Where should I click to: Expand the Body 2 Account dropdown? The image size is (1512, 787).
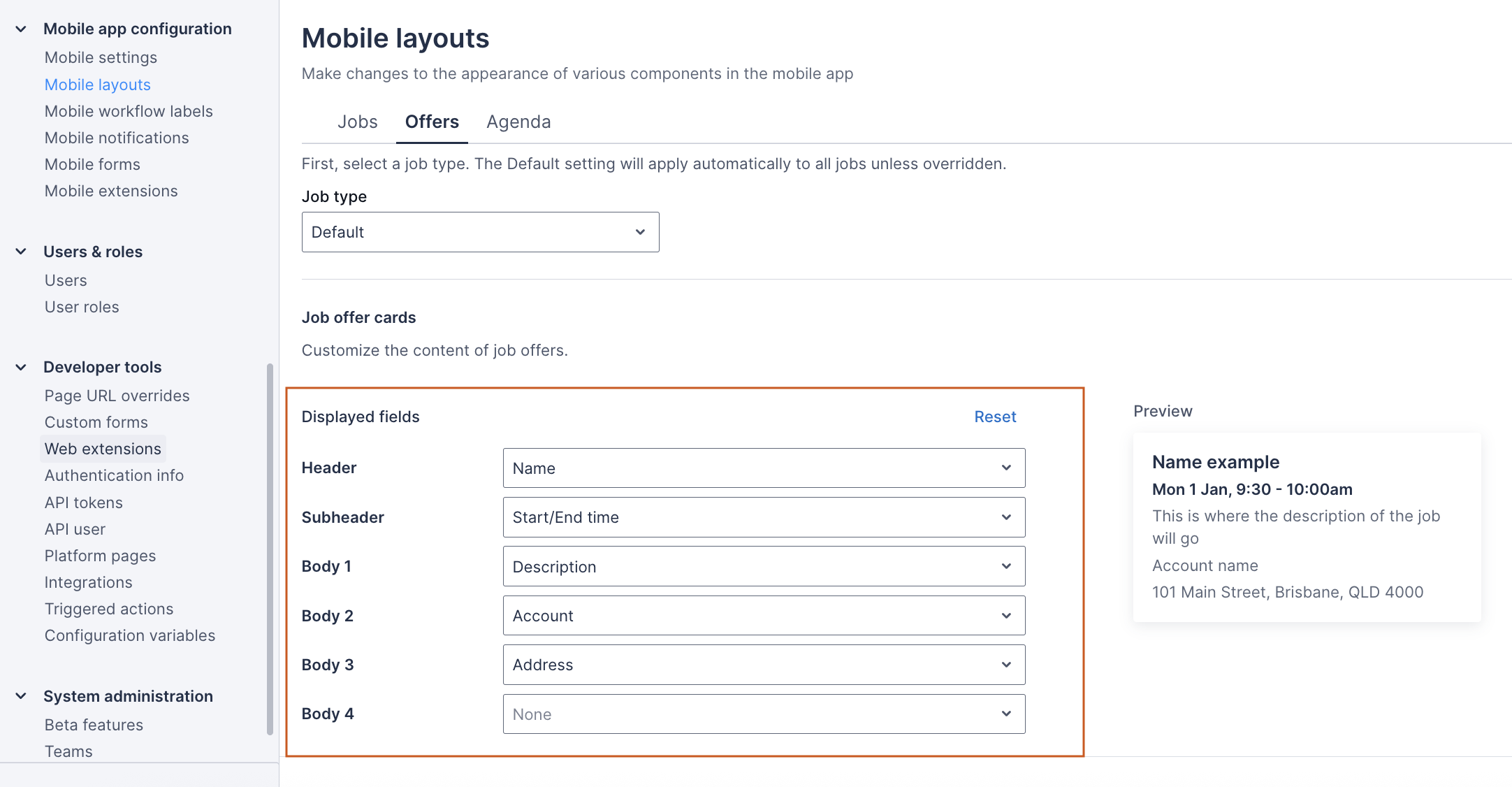point(764,616)
